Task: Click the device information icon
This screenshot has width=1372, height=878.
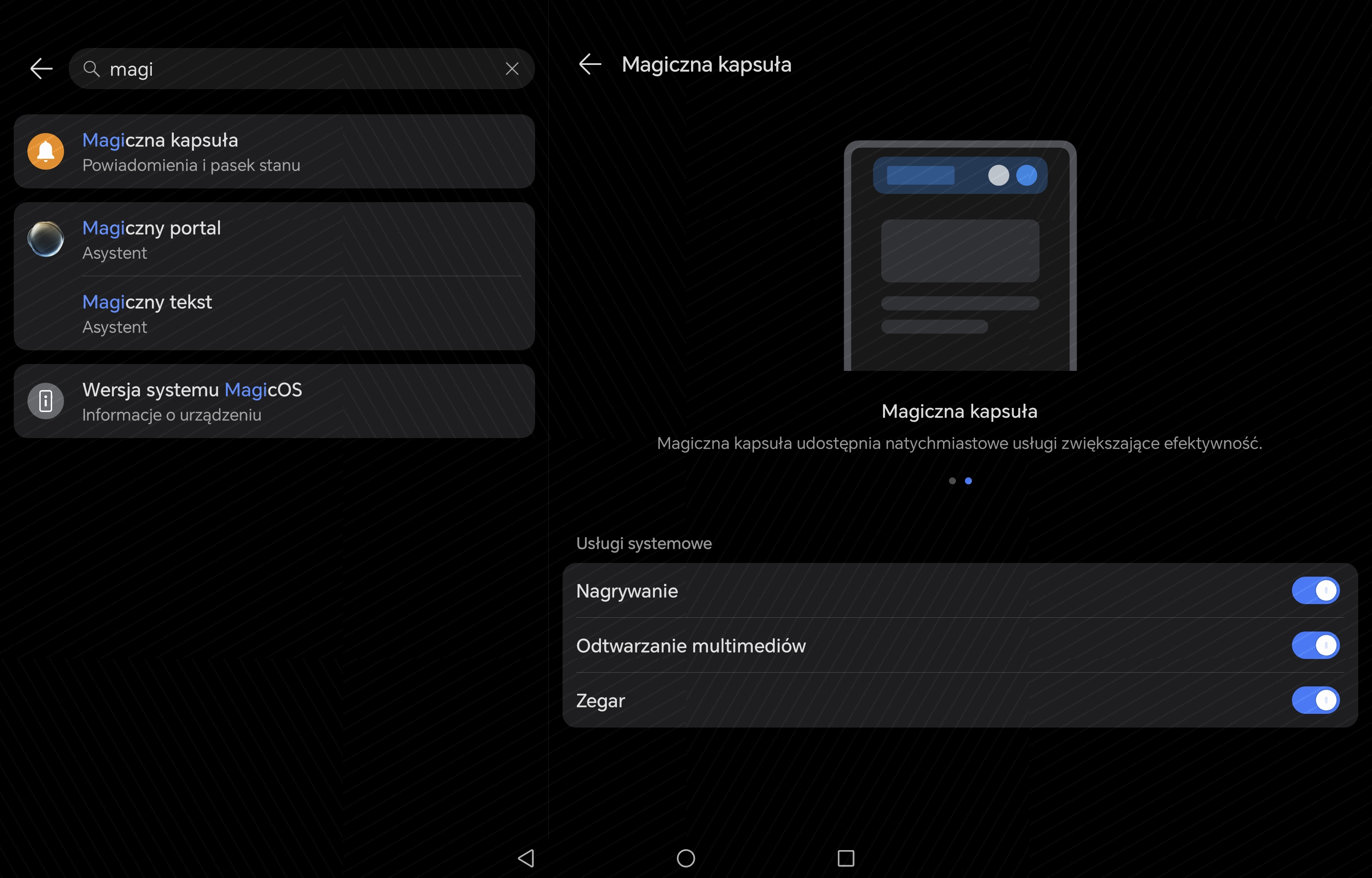Action: pos(46,401)
